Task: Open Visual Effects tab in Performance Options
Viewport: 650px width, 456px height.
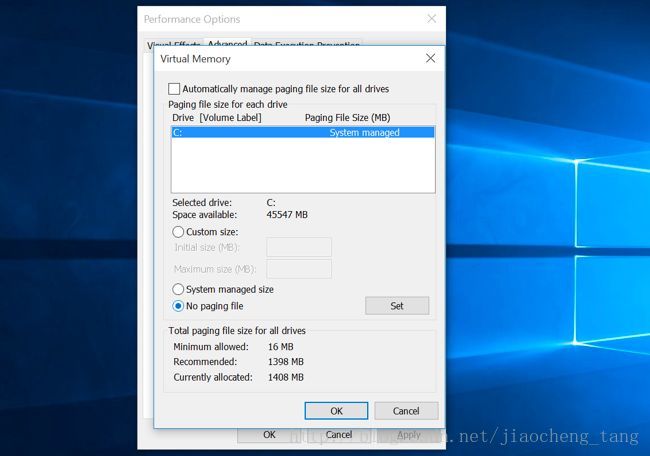Action: tap(174, 44)
